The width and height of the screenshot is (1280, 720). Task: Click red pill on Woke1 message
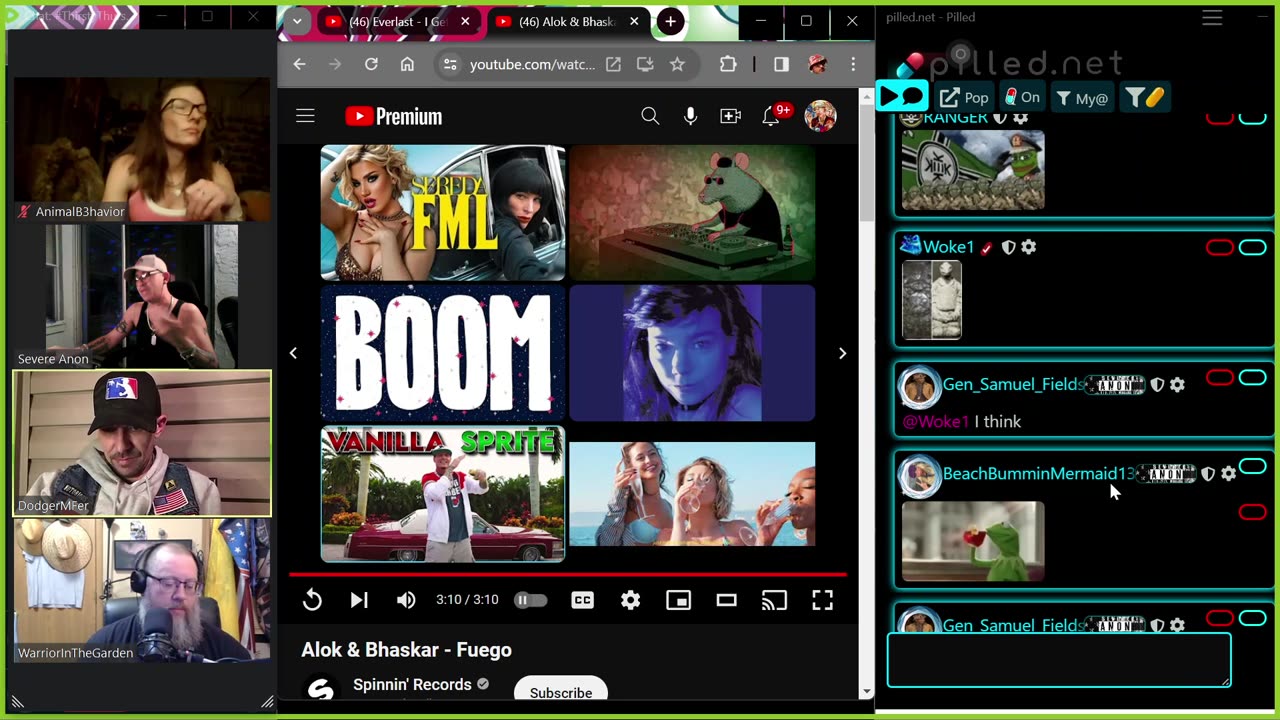[1220, 248]
